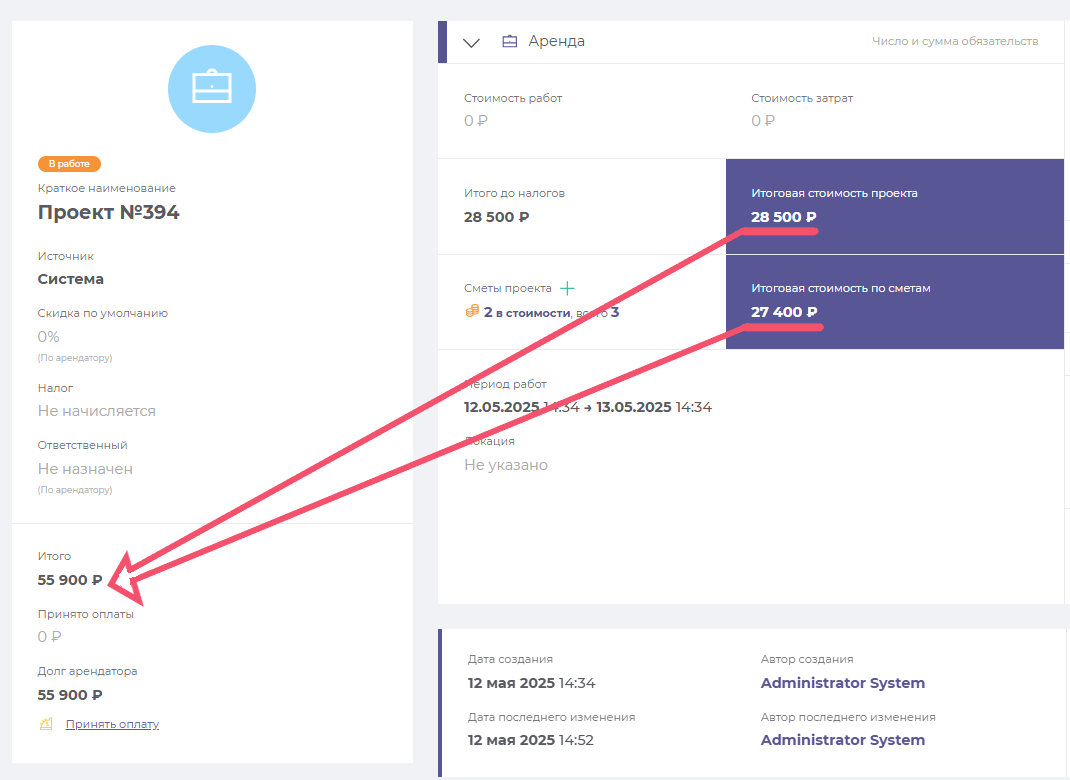Click the Итоговая стоимость проекта 28 500 ₽ value
Viewport: 1070px width, 780px height.
pyautogui.click(x=783, y=217)
